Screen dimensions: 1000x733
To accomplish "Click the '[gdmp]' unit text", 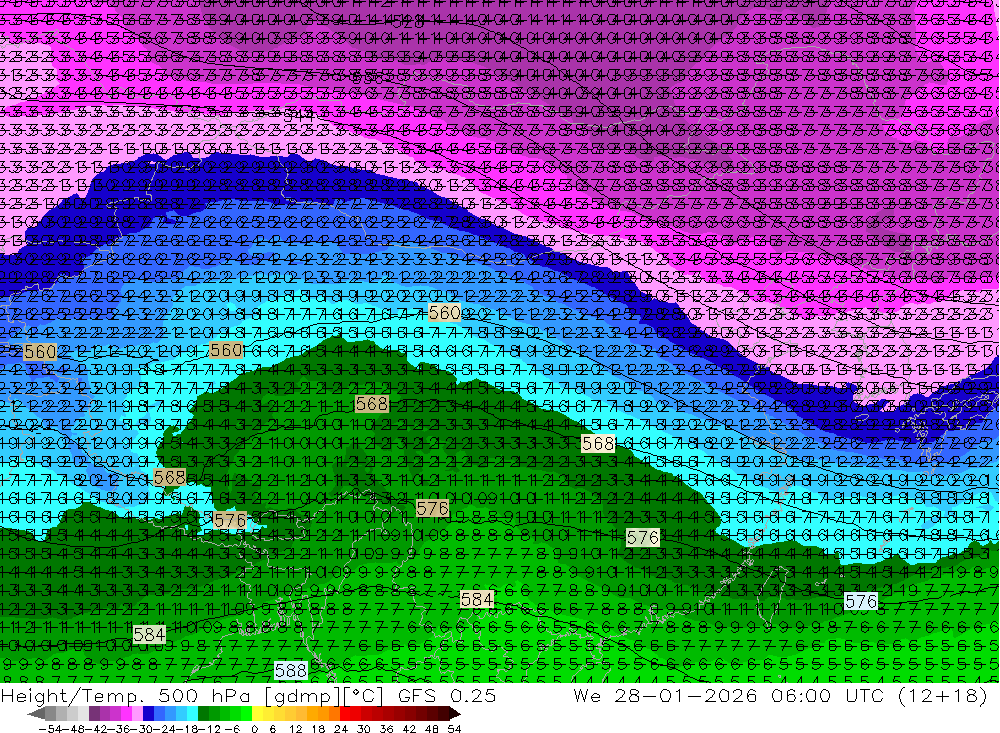I will click(302, 696).
